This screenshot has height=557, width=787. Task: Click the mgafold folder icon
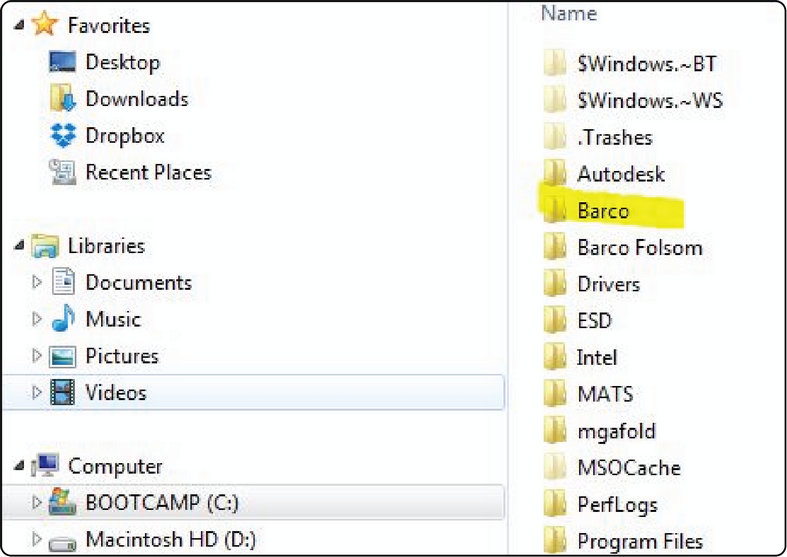pyautogui.click(x=555, y=431)
